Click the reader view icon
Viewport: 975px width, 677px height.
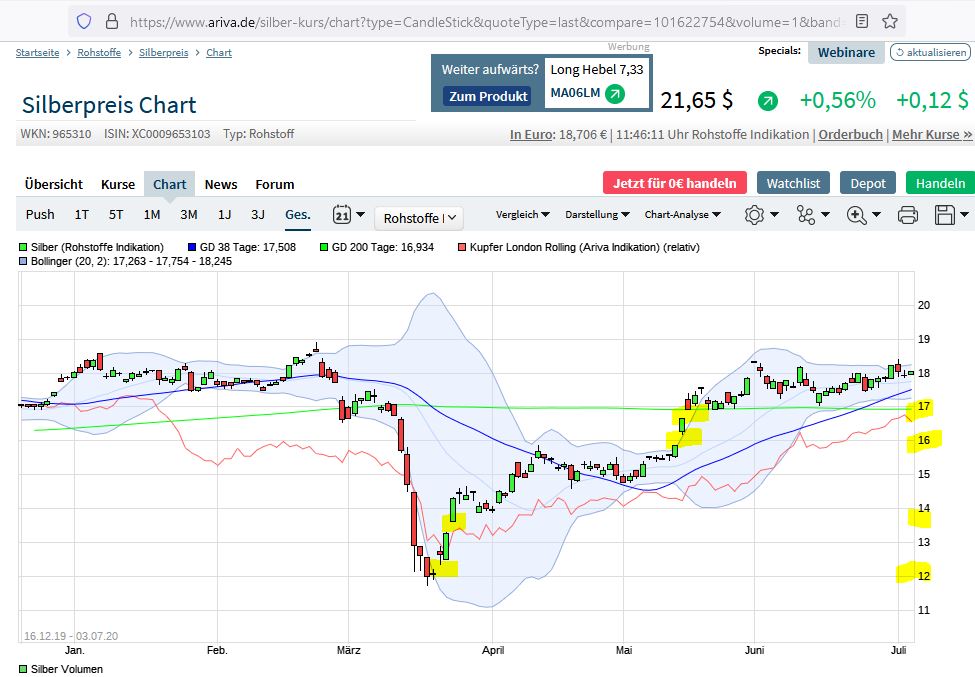(862, 21)
